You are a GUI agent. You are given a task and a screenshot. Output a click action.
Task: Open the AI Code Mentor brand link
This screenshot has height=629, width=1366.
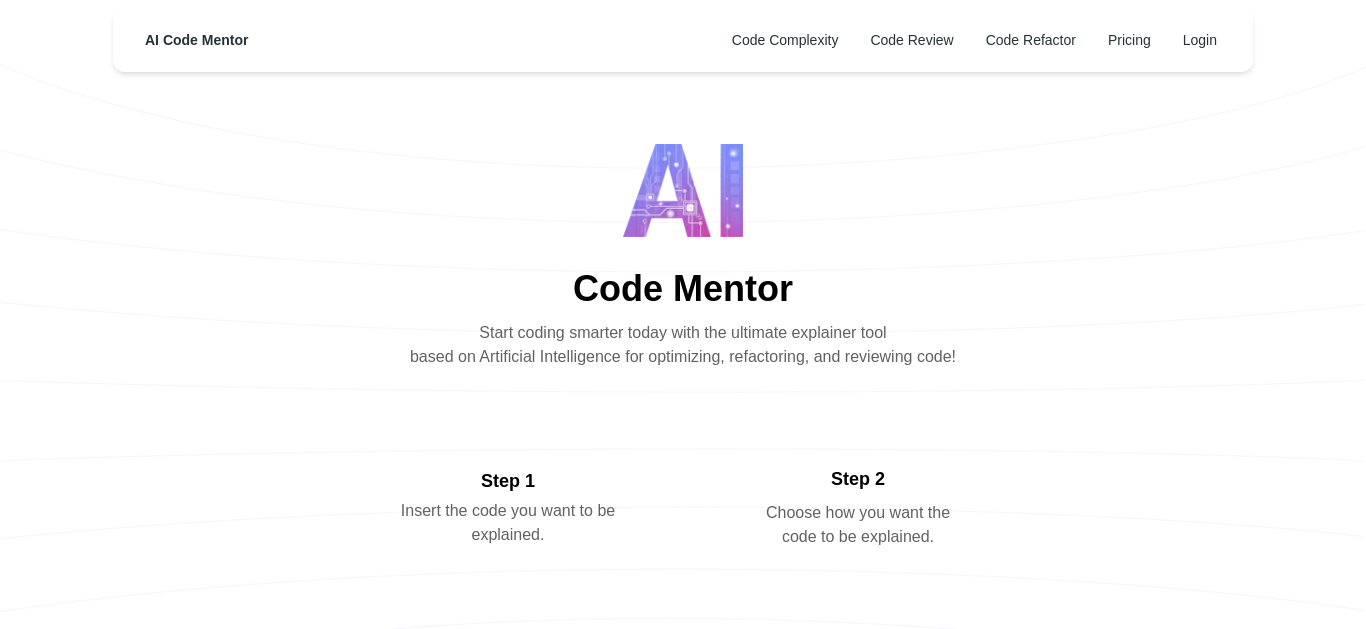(197, 40)
